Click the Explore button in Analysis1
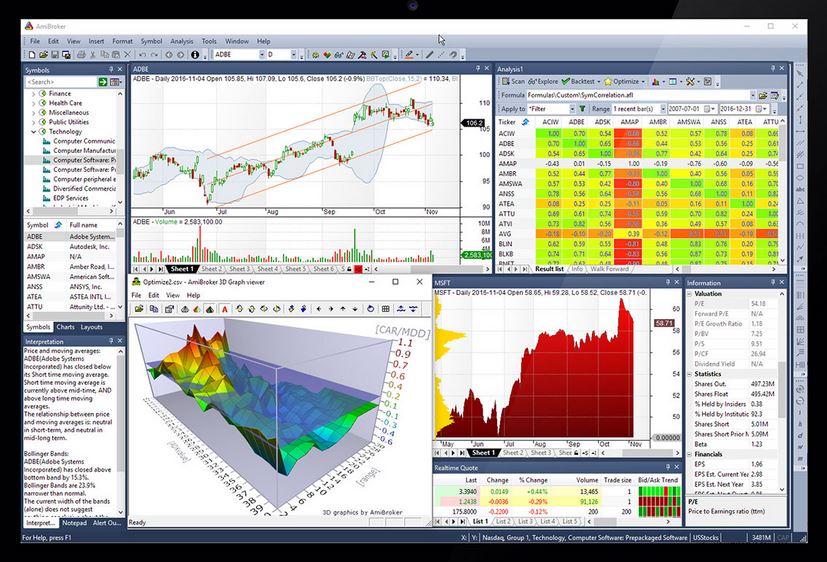This screenshot has width=827, height=562. [x=543, y=81]
